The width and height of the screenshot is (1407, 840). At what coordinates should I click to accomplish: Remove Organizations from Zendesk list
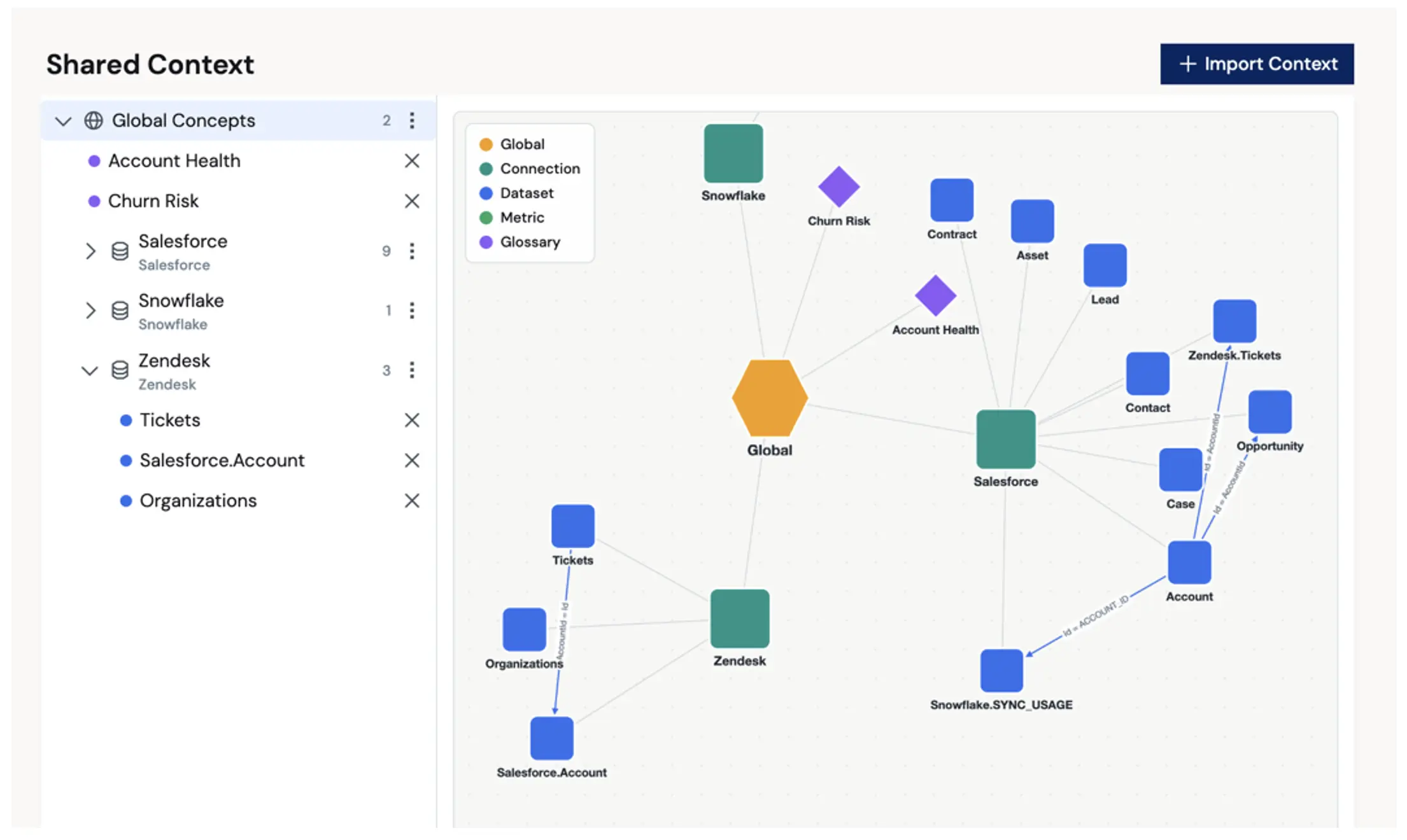click(x=412, y=501)
